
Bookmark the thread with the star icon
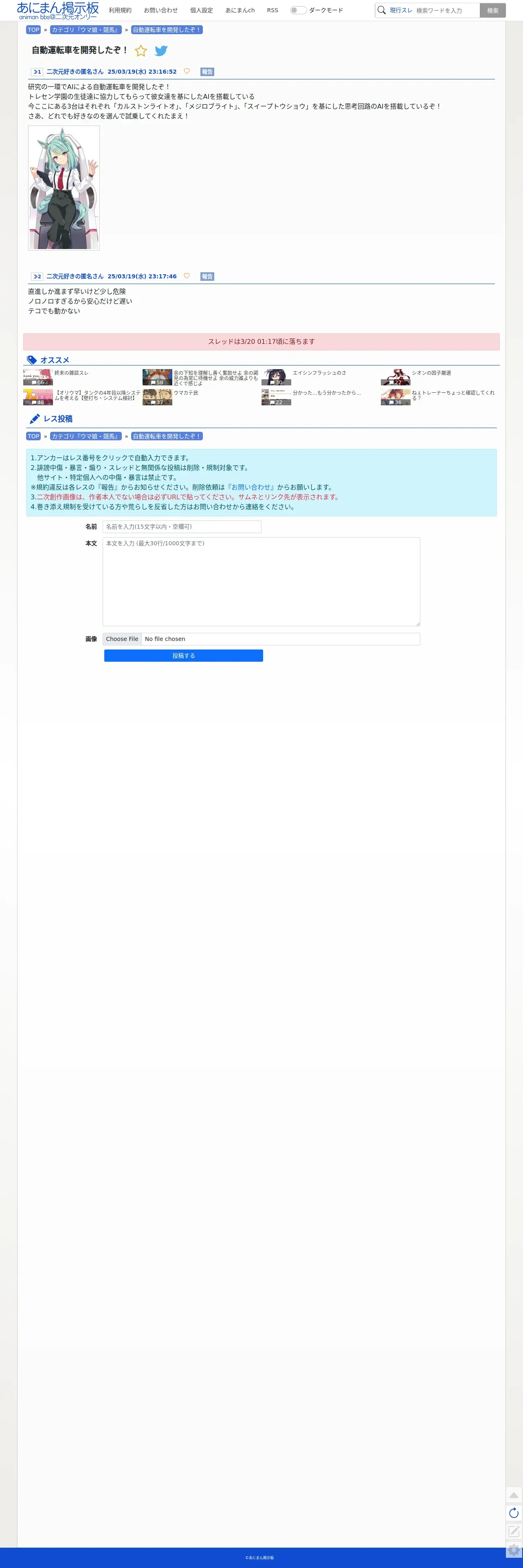coord(141,50)
